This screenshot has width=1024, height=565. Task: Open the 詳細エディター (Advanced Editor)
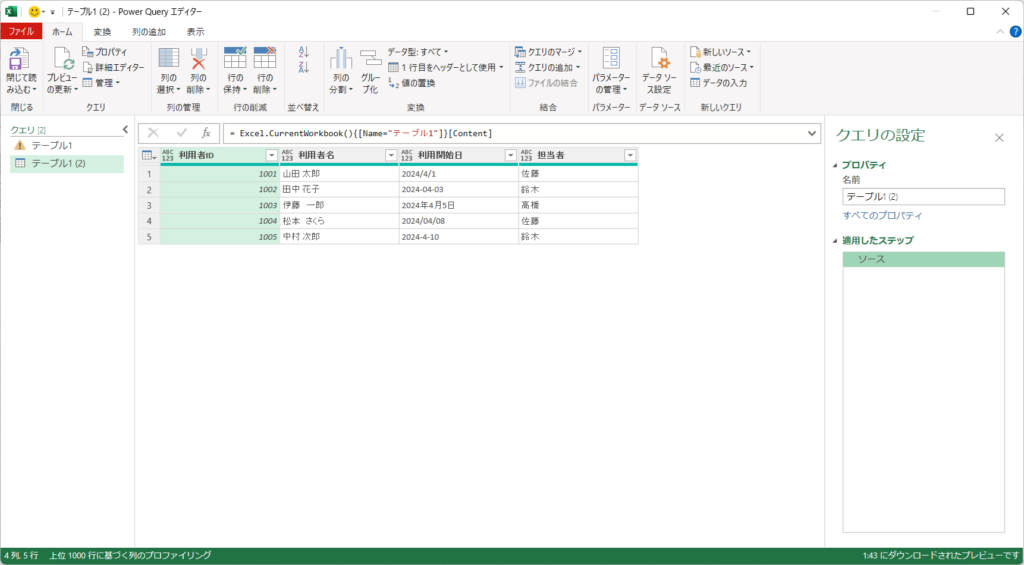coord(114,67)
